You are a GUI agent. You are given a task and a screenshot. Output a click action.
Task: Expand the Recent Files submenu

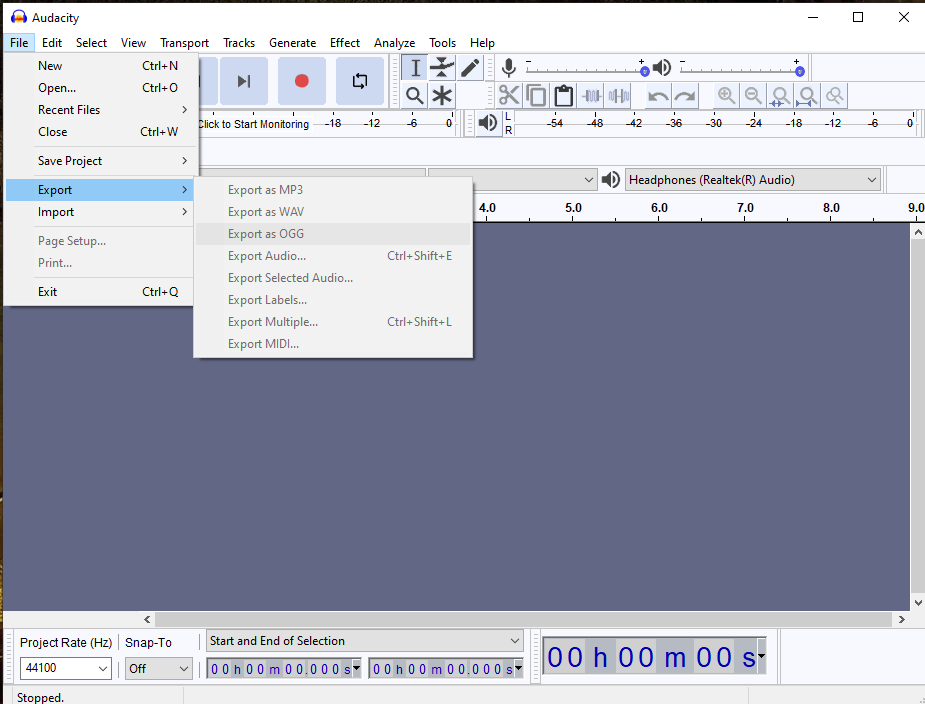point(100,110)
